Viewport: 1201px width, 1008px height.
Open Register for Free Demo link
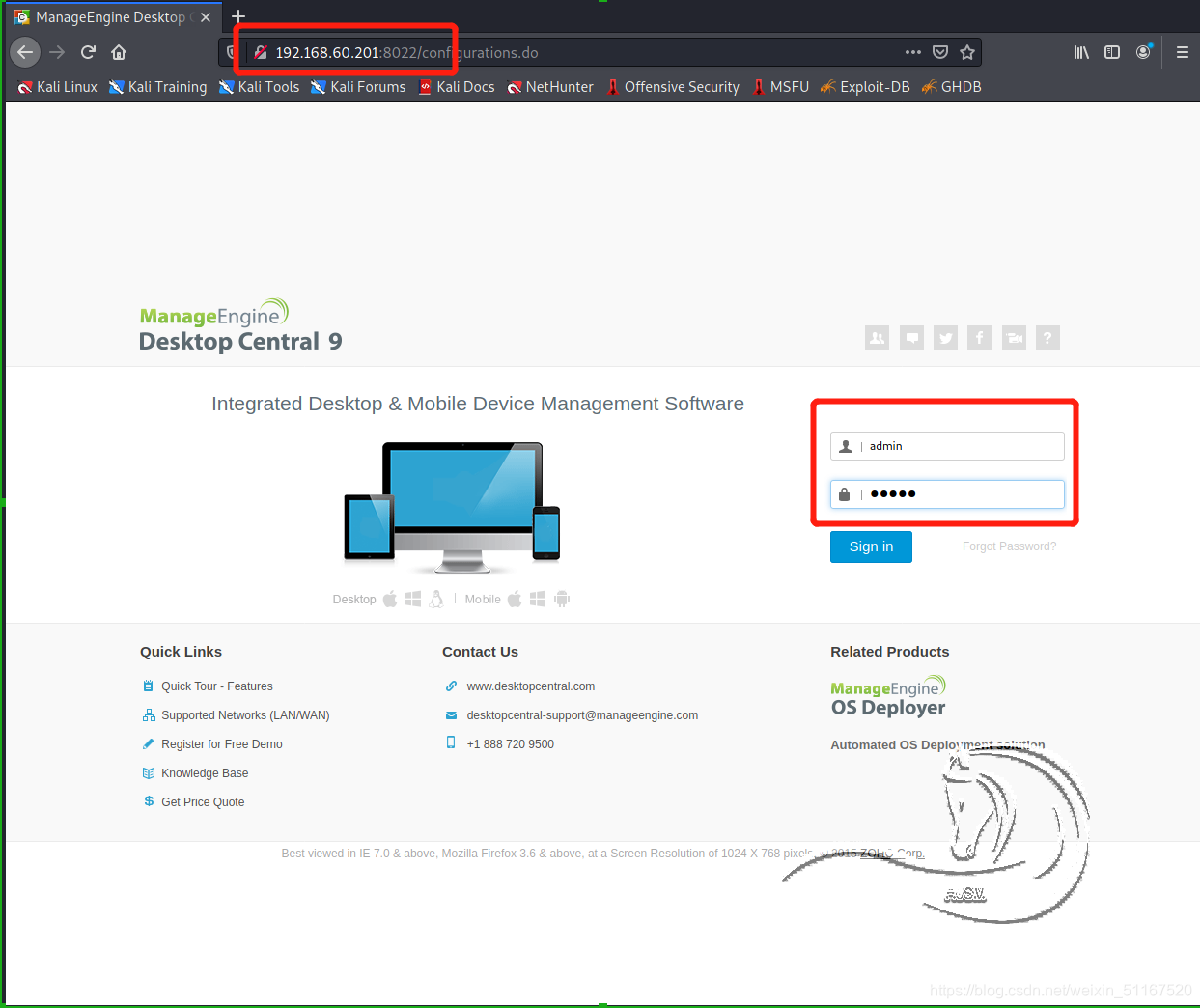[222, 744]
